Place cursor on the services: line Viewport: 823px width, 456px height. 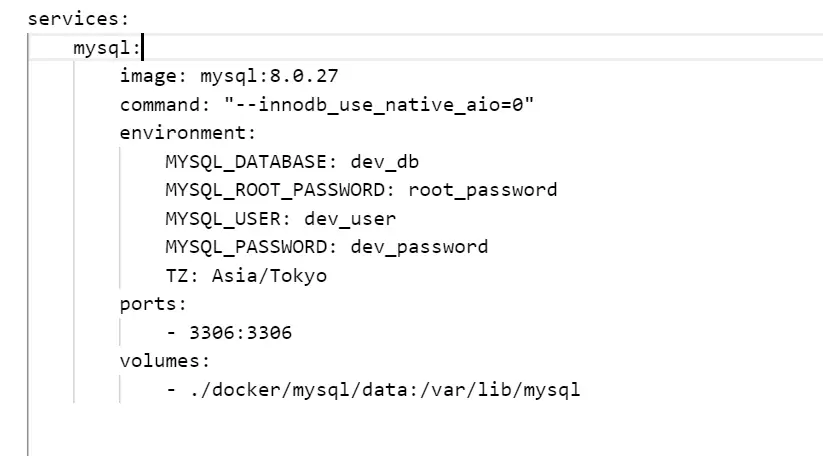tap(78, 19)
